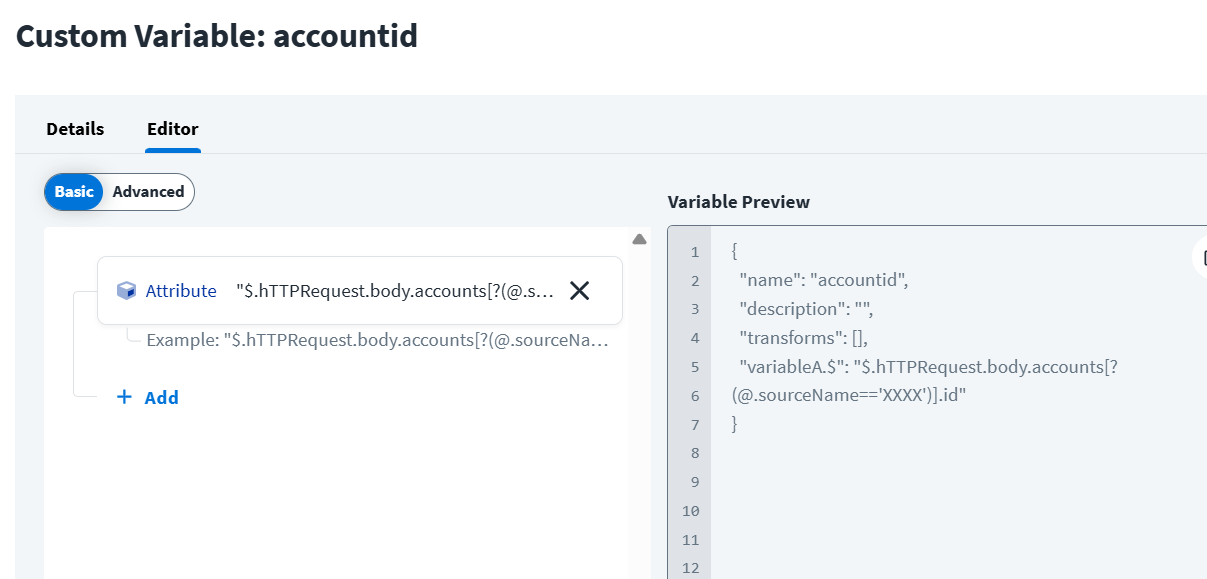Click line number 12 in the code gutter
This screenshot has width=1207, height=579.
pyautogui.click(x=690, y=570)
